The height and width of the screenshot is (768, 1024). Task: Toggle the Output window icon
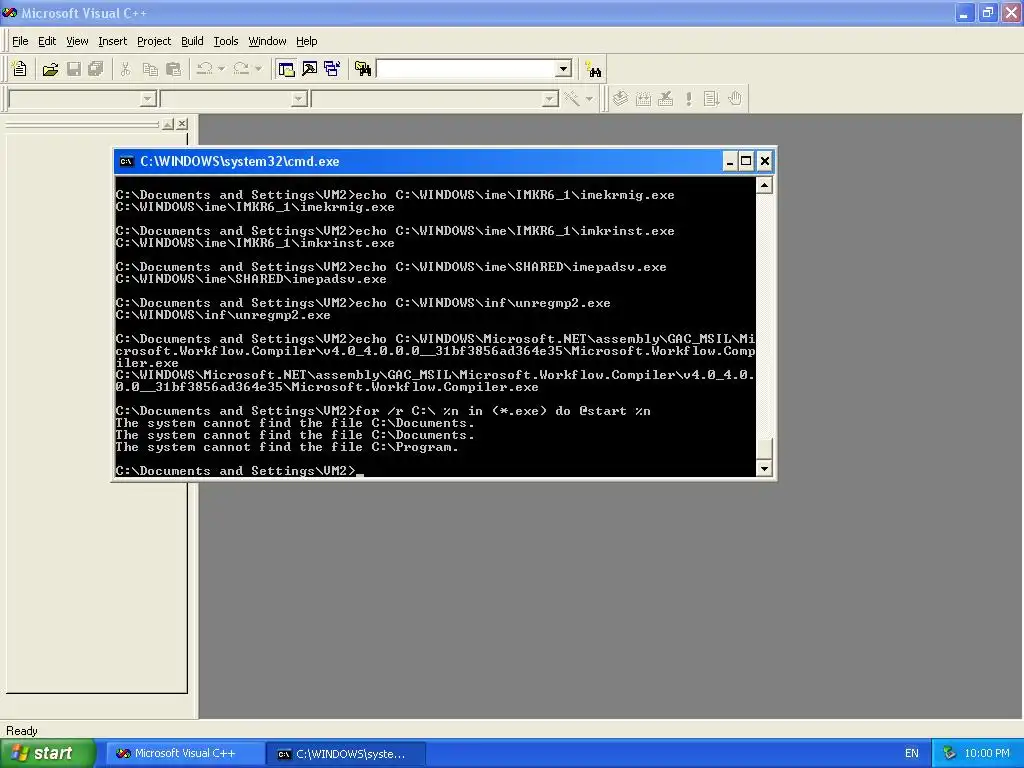310,69
